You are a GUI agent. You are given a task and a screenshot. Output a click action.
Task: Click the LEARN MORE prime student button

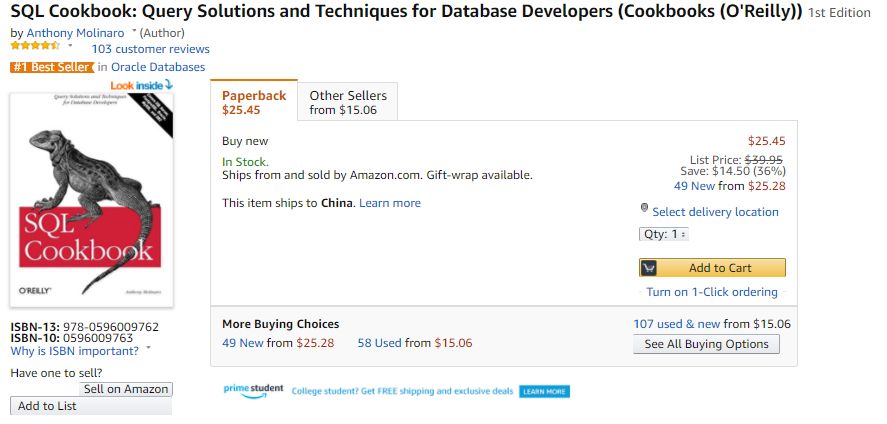pyautogui.click(x=544, y=391)
